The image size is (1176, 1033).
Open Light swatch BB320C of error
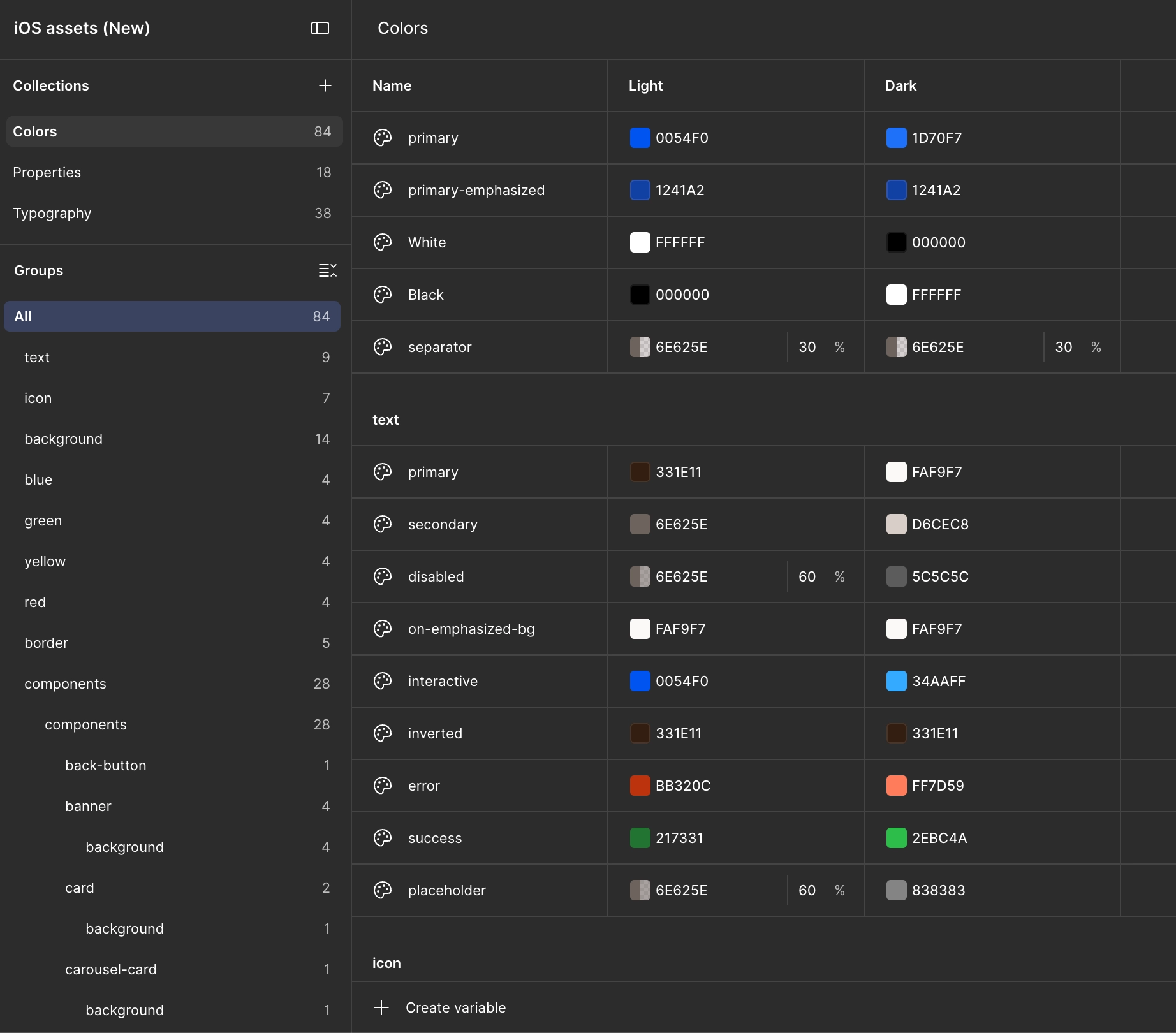click(640, 786)
